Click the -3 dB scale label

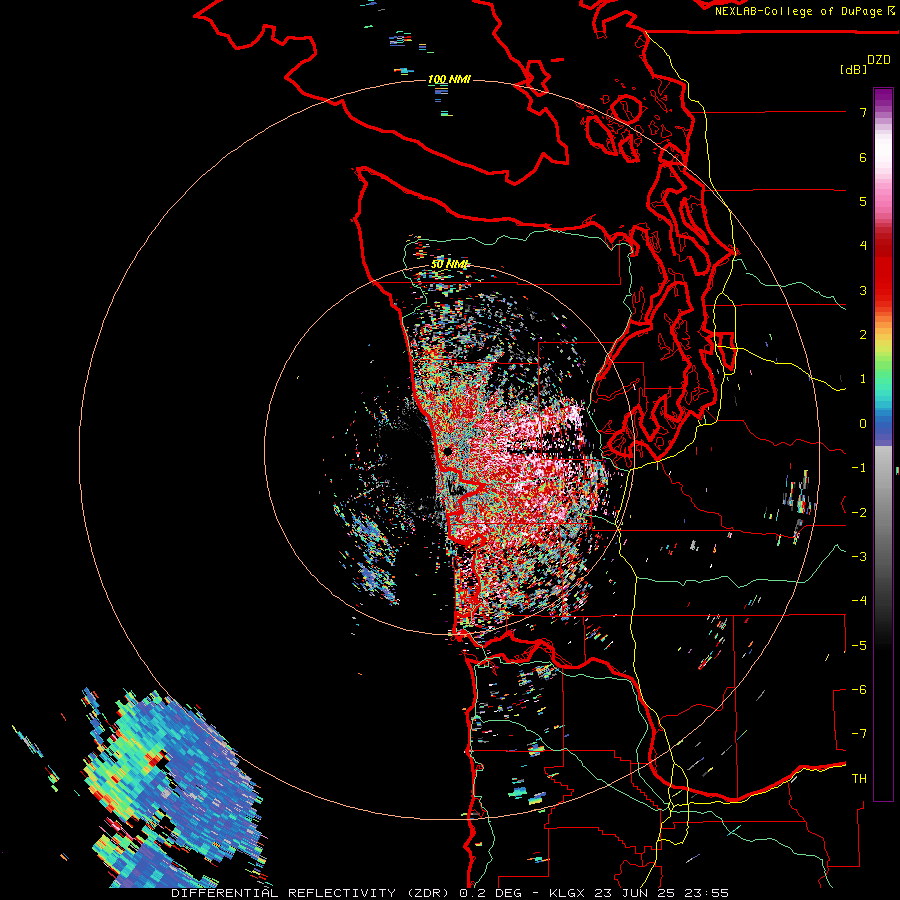tap(859, 556)
